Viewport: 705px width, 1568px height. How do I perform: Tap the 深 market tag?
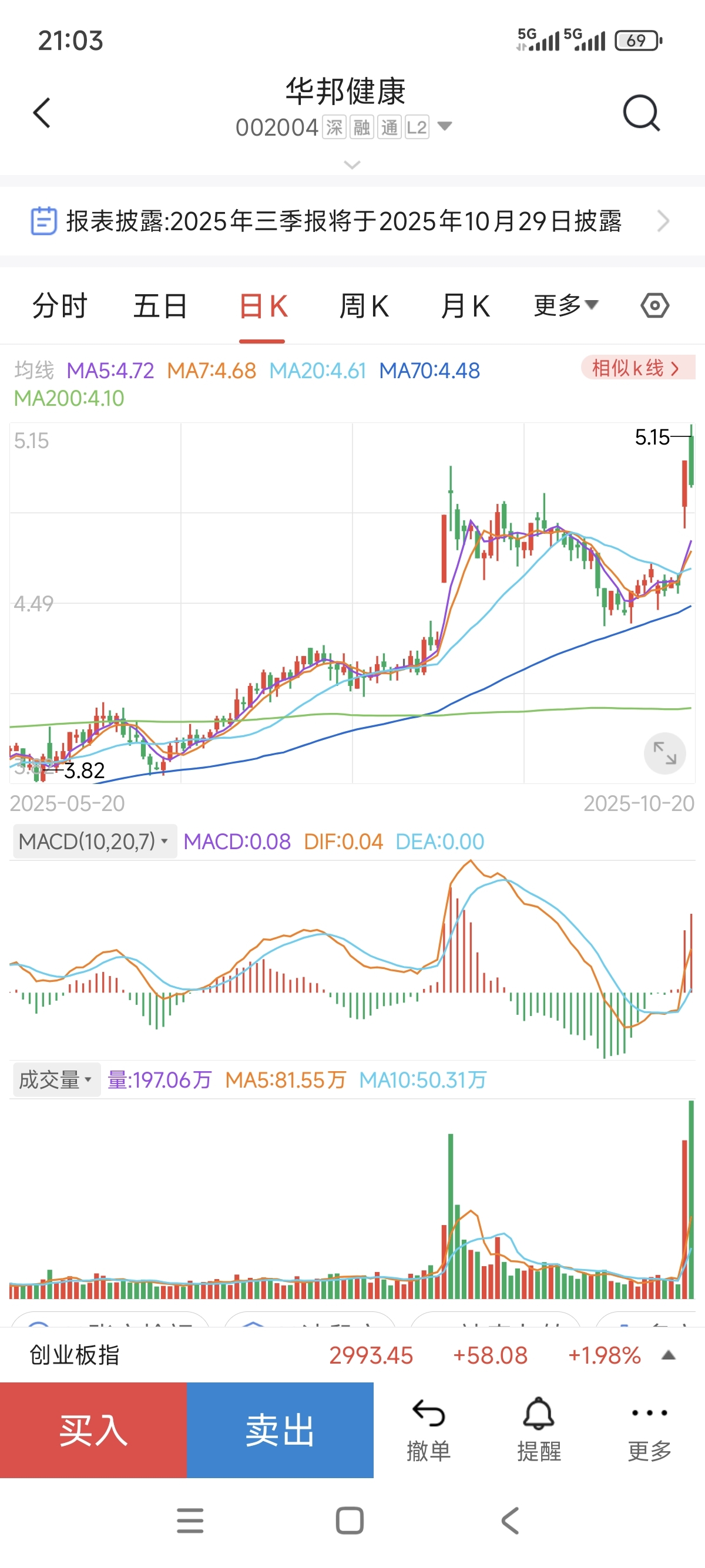(334, 127)
